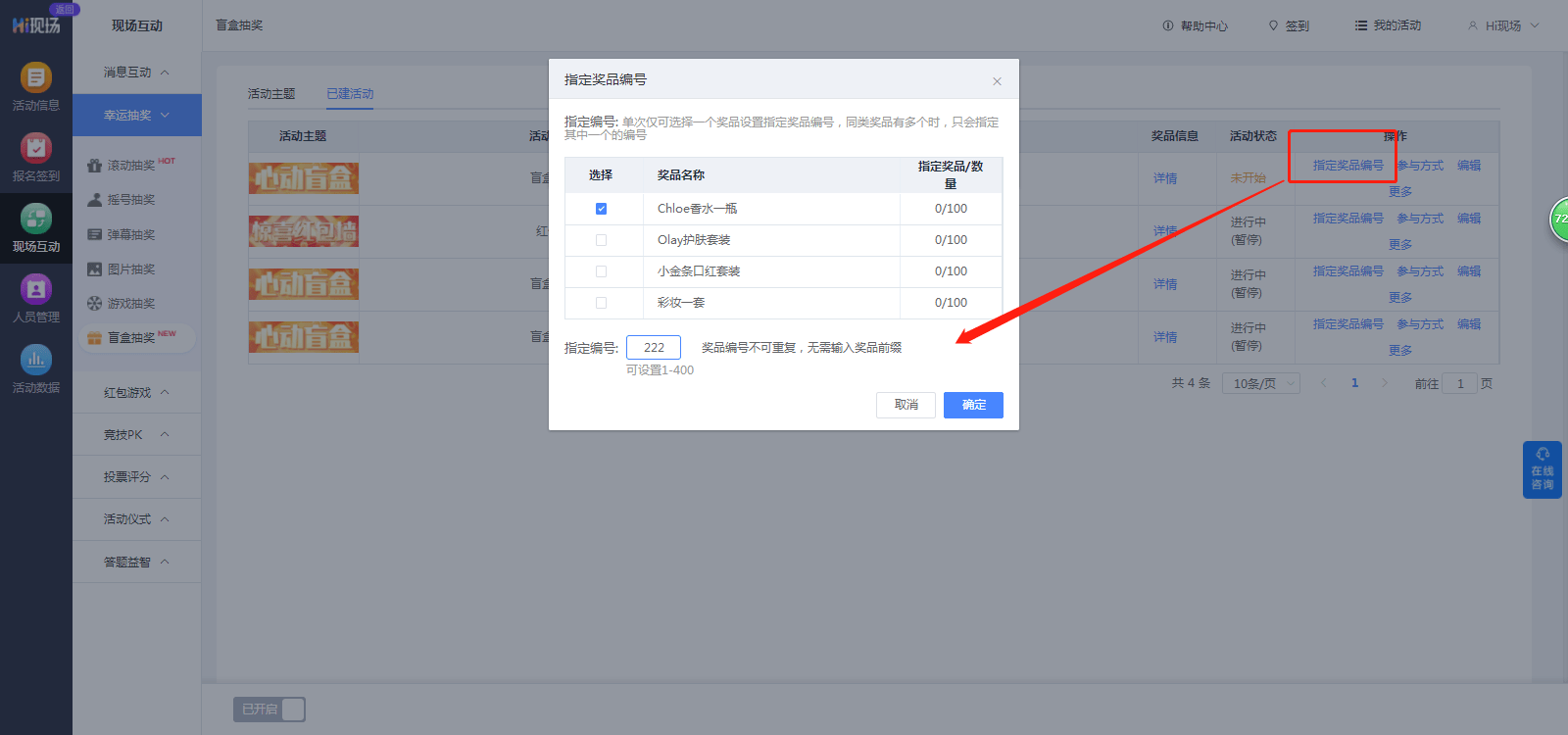Open the 10条/页 page size dropdown
The height and width of the screenshot is (735, 1568).
point(1260,383)
